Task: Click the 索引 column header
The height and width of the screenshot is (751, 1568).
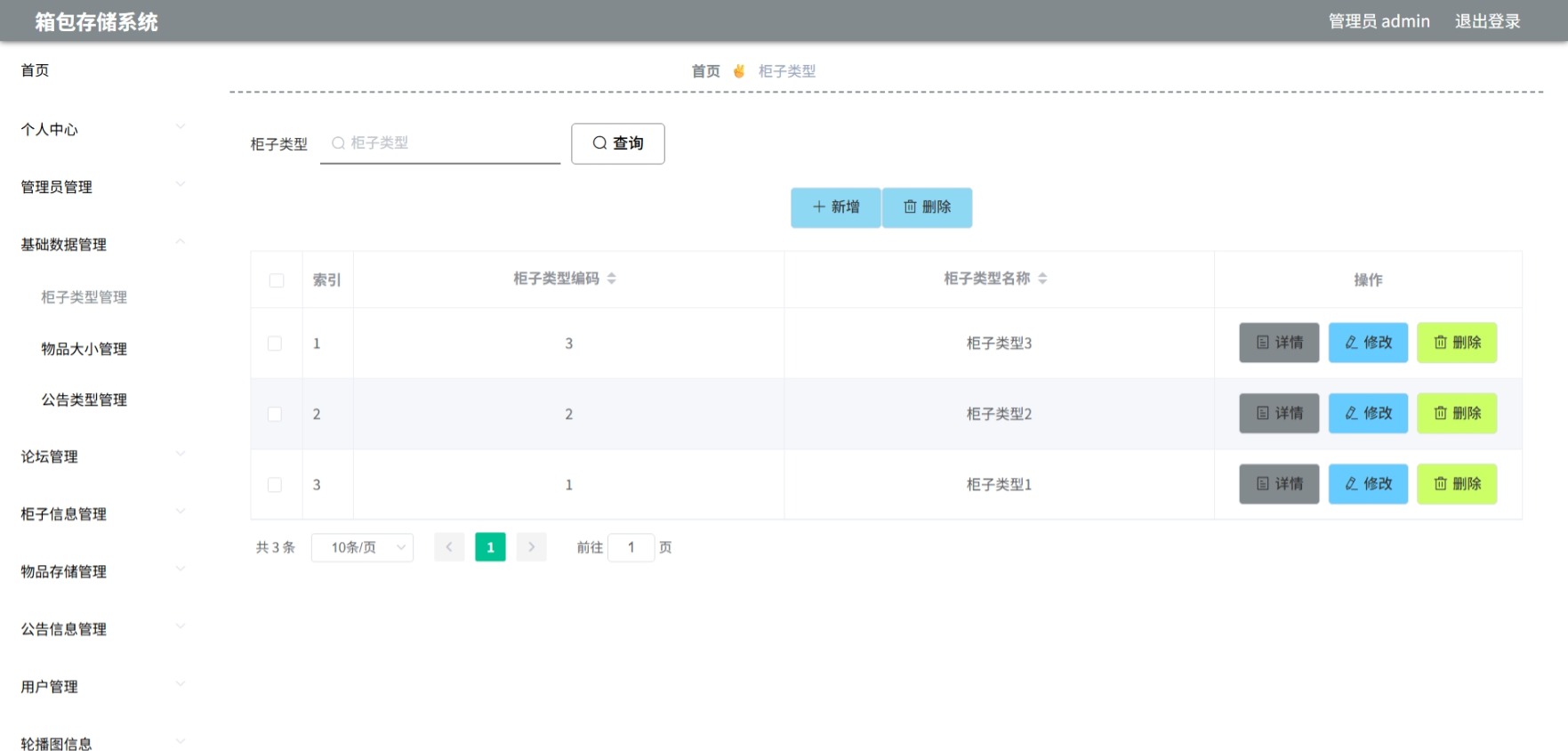Action: click(326, 280)
